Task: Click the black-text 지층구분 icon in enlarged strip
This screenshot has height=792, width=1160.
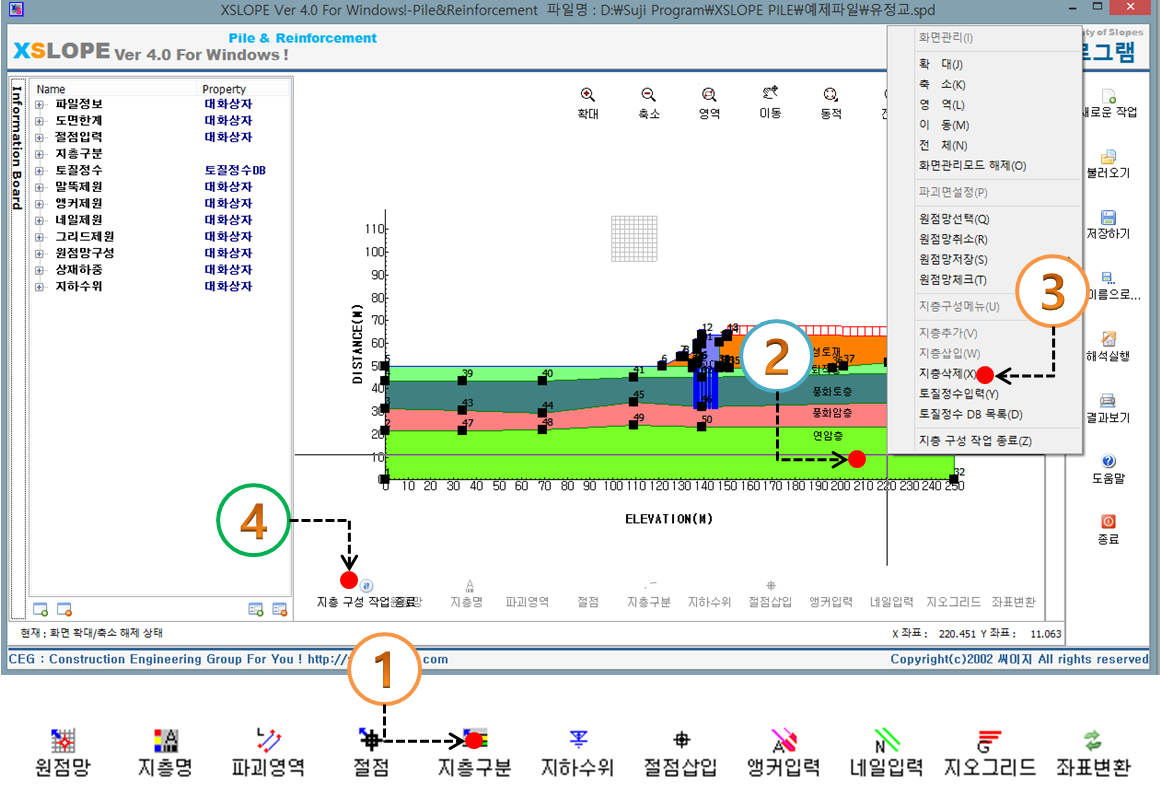Action: pos(475,739)
